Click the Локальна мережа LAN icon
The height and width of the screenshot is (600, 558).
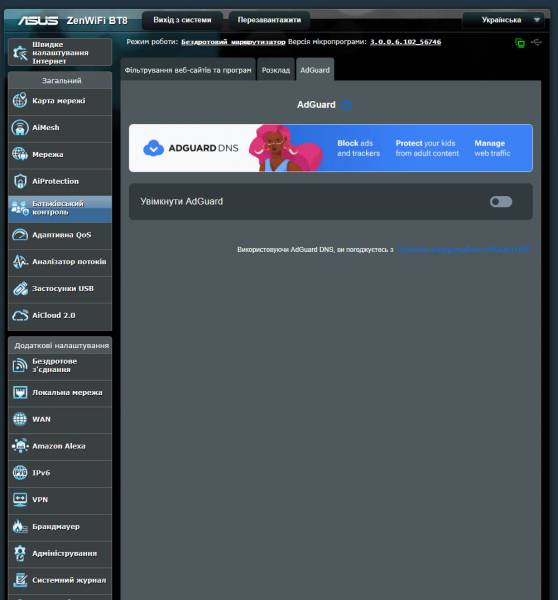click(x=20, y=392)
